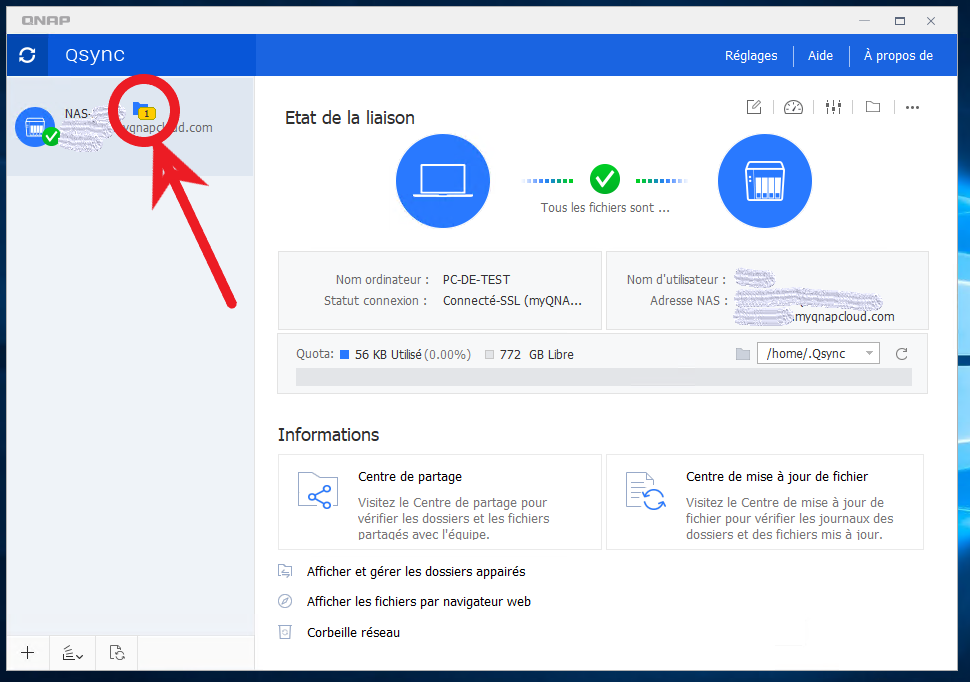
Task: Open the Aide menu
Action: [820, 56]
